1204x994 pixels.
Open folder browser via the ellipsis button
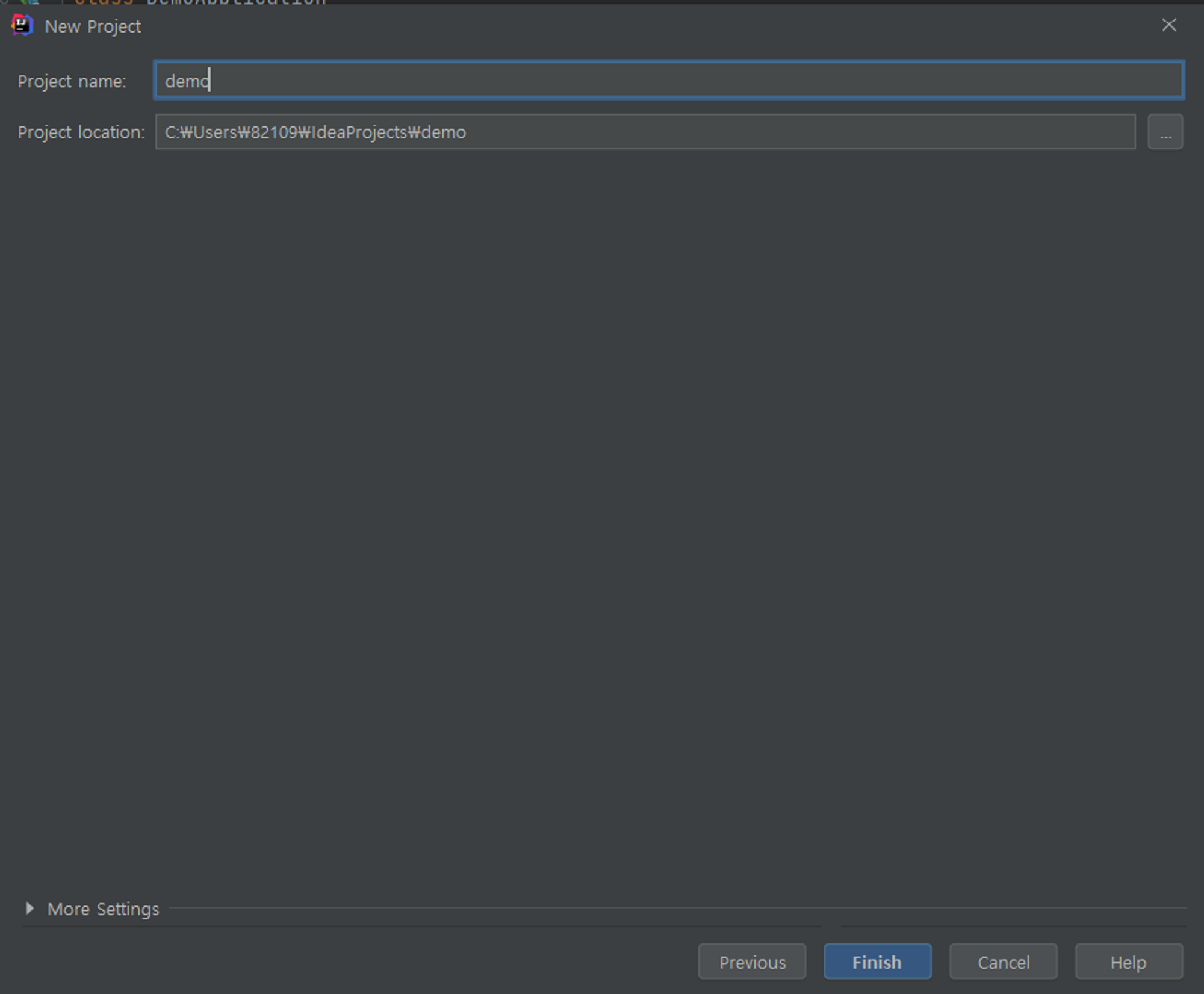(x=1165, y=132)
